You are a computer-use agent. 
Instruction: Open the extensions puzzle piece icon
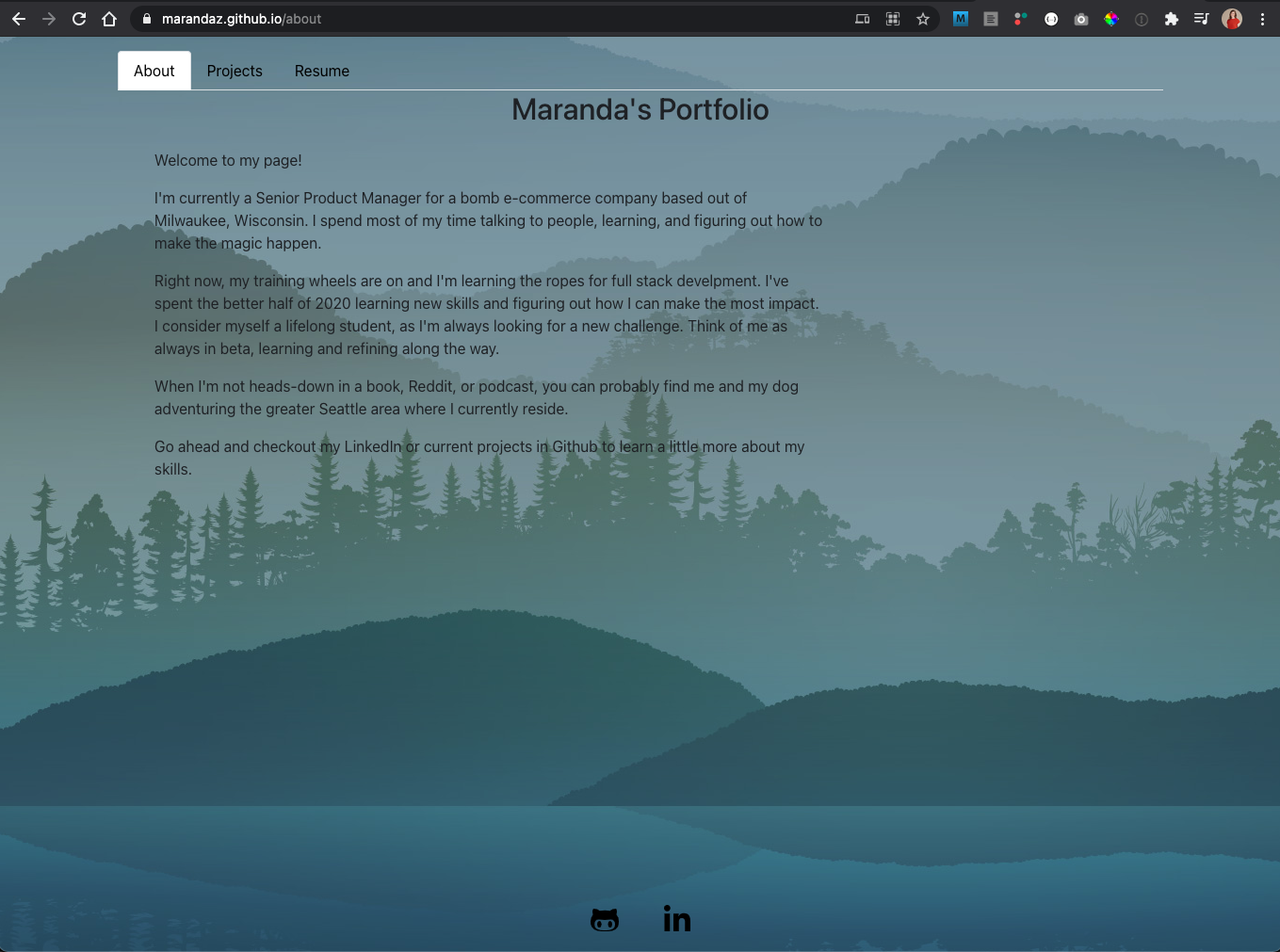click(1171, 18)
